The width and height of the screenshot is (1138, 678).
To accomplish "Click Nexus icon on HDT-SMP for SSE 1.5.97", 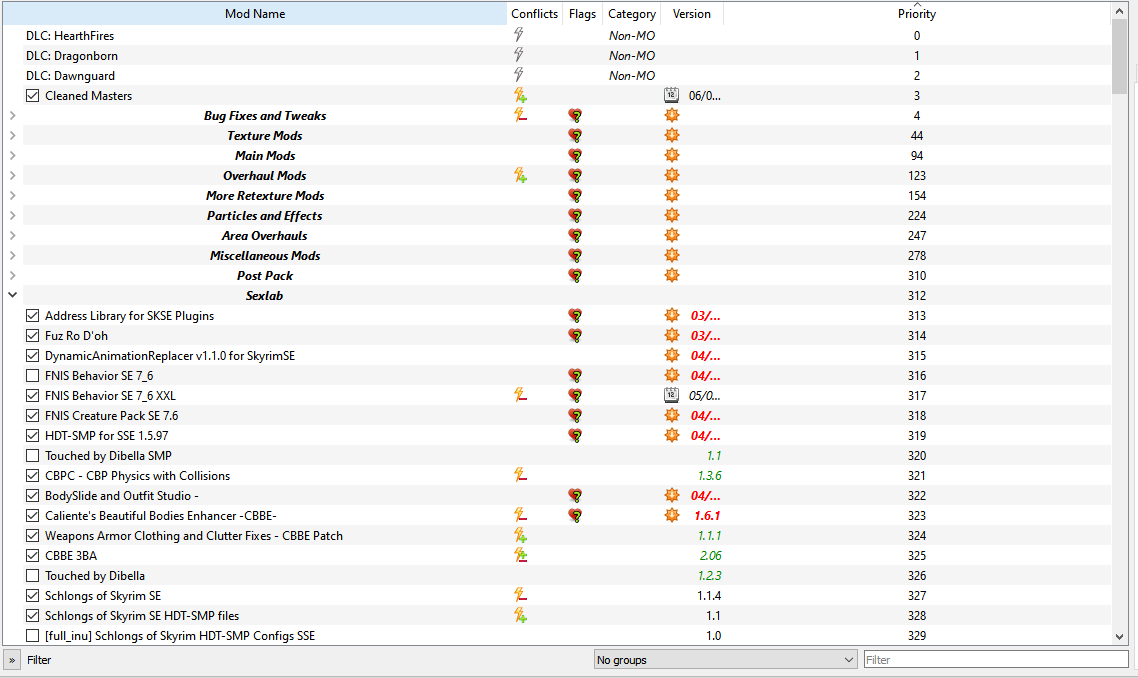I will click(x=672, y=435).
